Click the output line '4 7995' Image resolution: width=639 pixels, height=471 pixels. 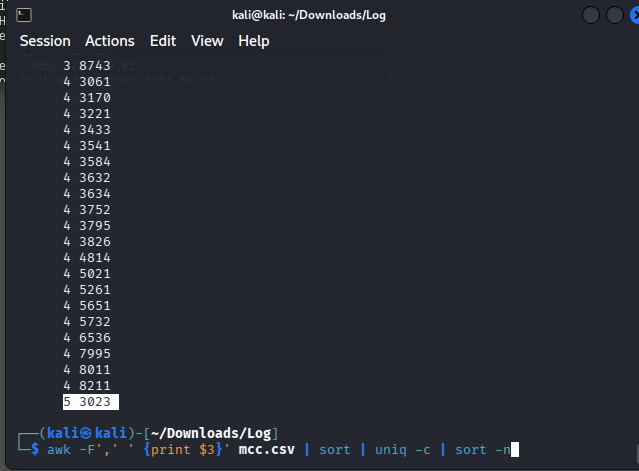[x=87, y=354]
